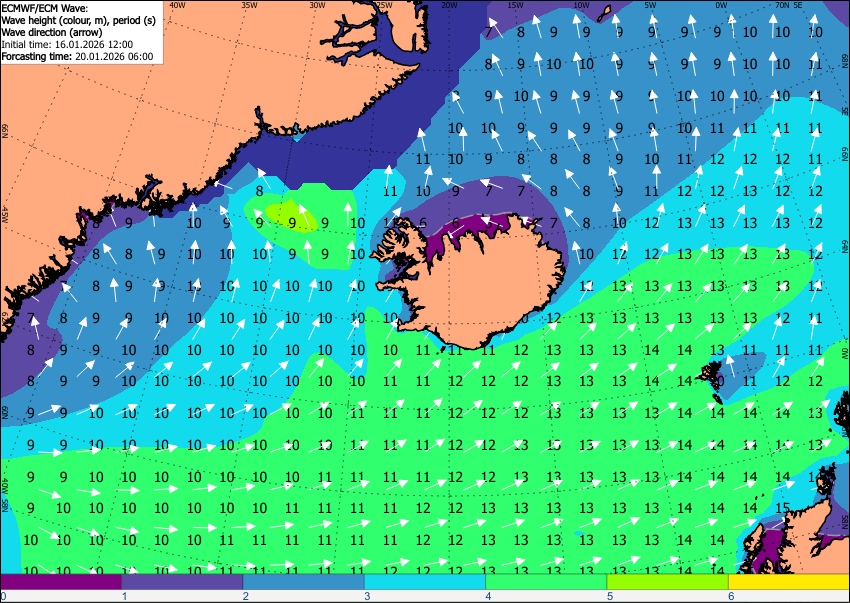Pick the blue 2–3 m colorbar segment
The image size is (850, 603).
point(304,582)
